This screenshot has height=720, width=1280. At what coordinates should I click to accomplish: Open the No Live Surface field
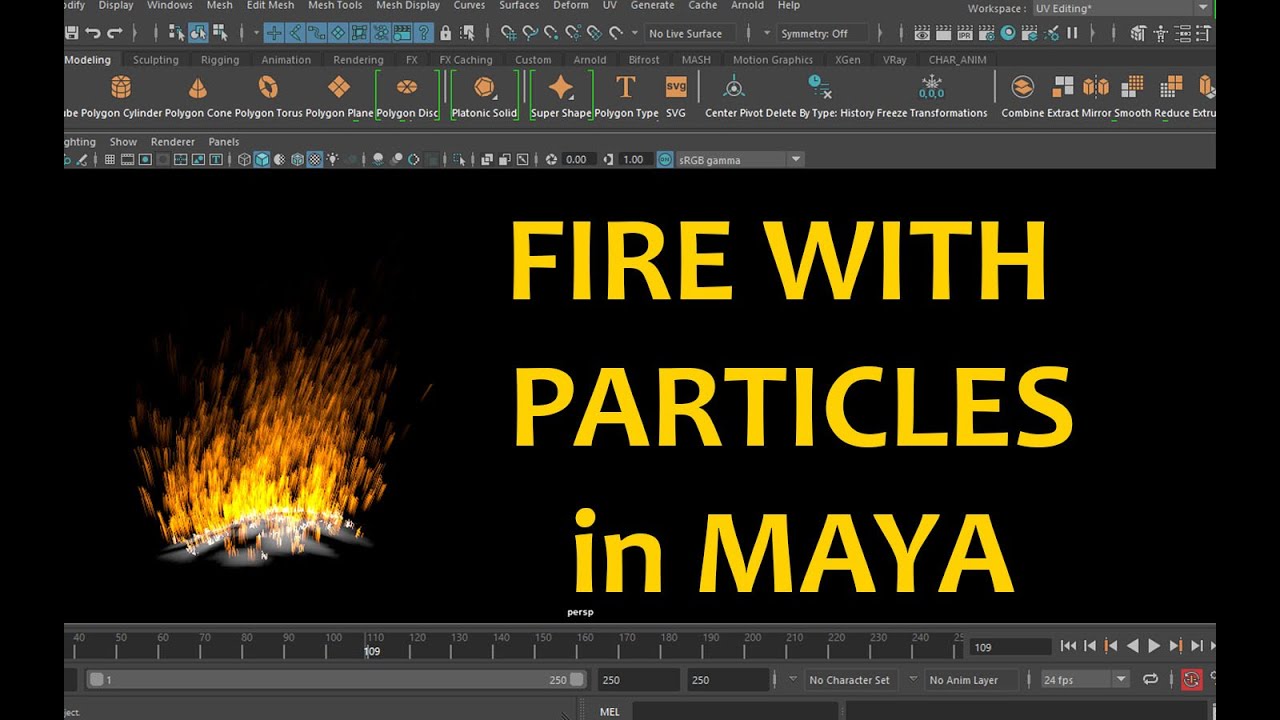point(692,33)
